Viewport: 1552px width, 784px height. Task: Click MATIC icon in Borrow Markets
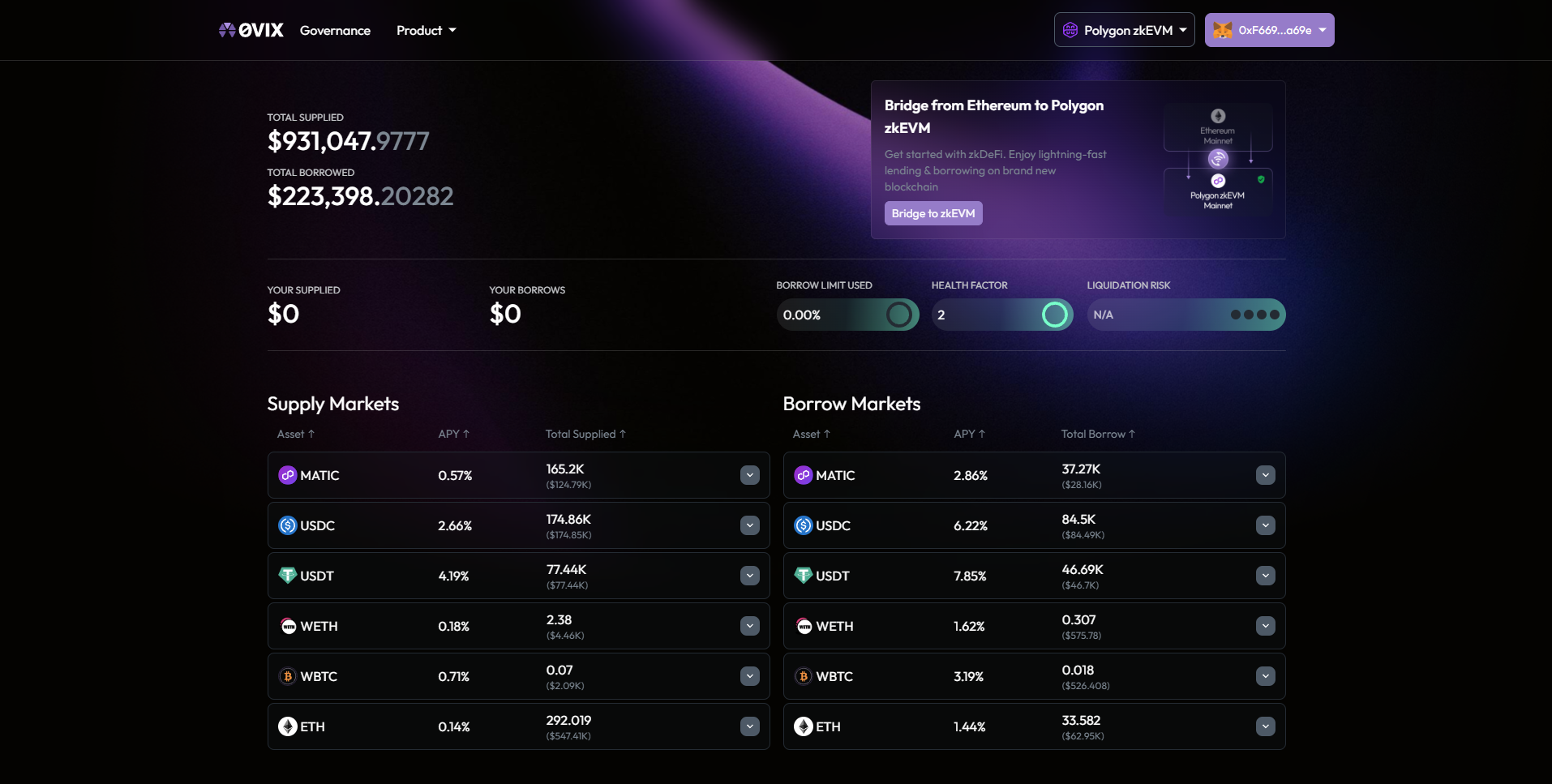[x=804, y=475]
